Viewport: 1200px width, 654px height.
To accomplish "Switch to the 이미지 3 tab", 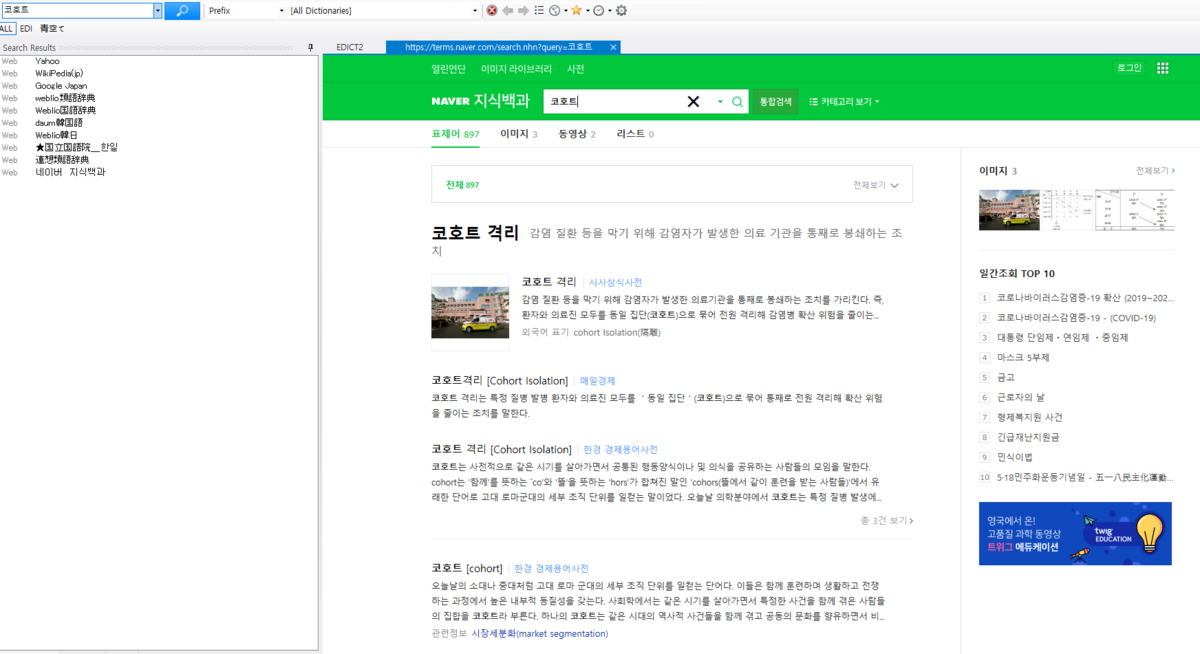I will pyautogui.click(x=519, y=133).
